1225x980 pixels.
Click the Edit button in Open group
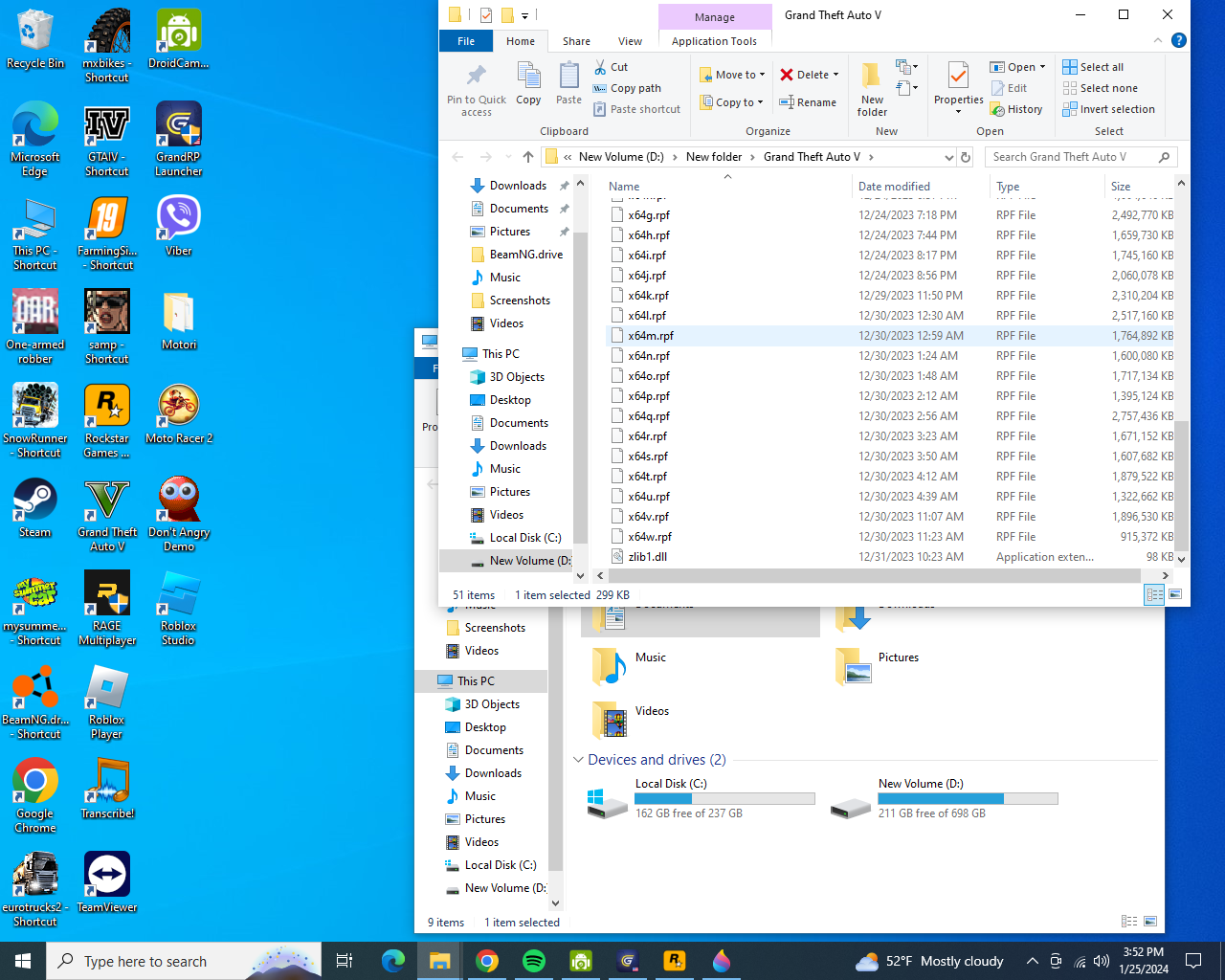coord(1009,88)
